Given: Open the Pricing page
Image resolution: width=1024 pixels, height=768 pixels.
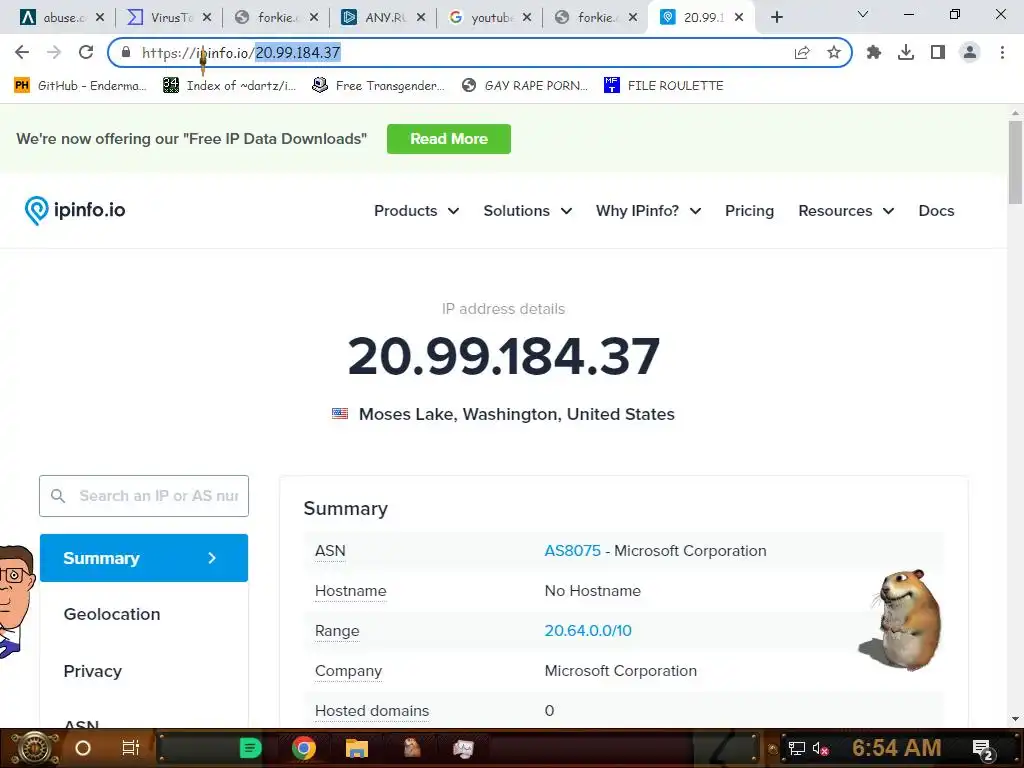Looking at the screenshot, I should (x=749, y=211).
